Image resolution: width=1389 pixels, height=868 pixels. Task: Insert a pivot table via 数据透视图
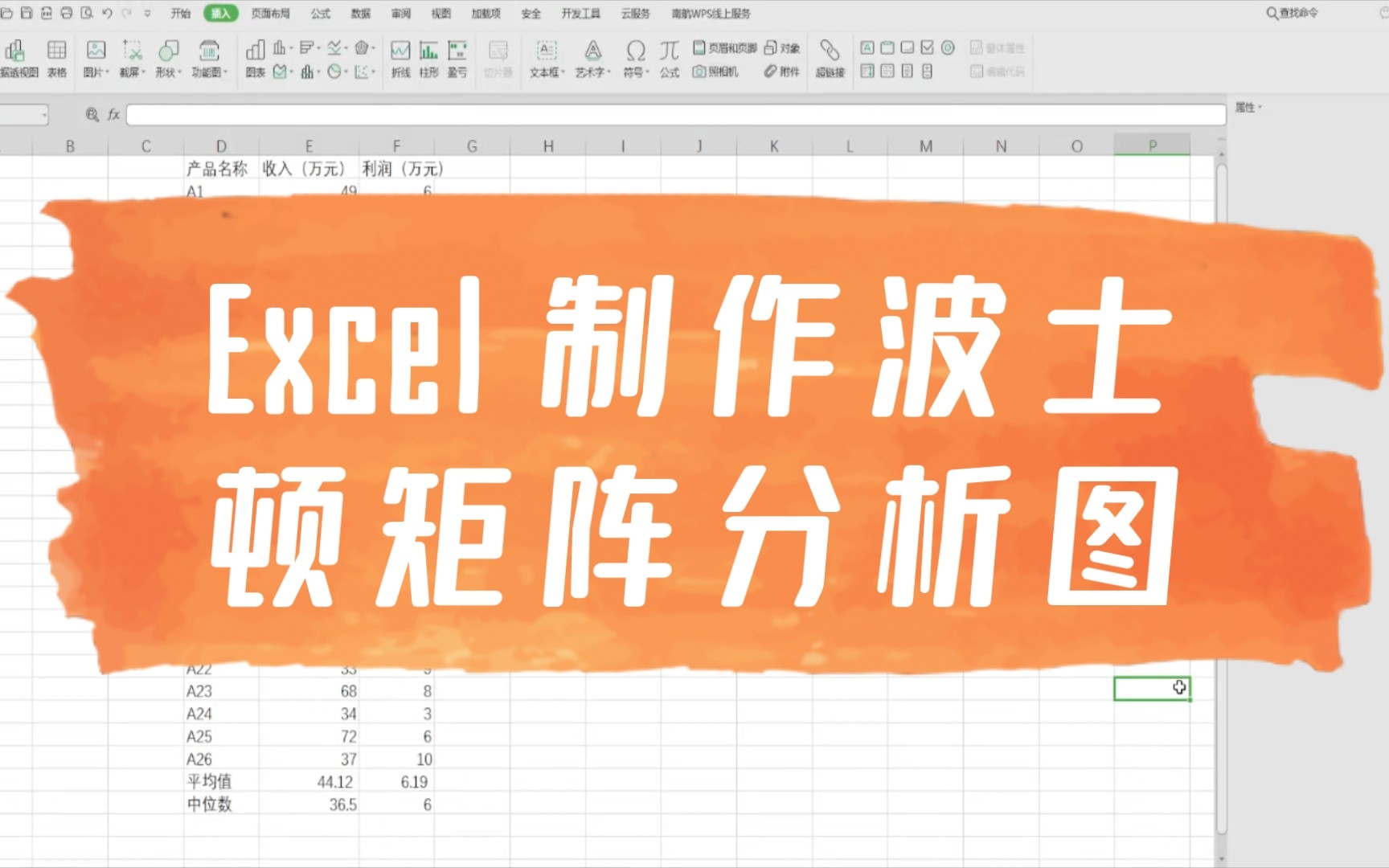click(18, 59)
